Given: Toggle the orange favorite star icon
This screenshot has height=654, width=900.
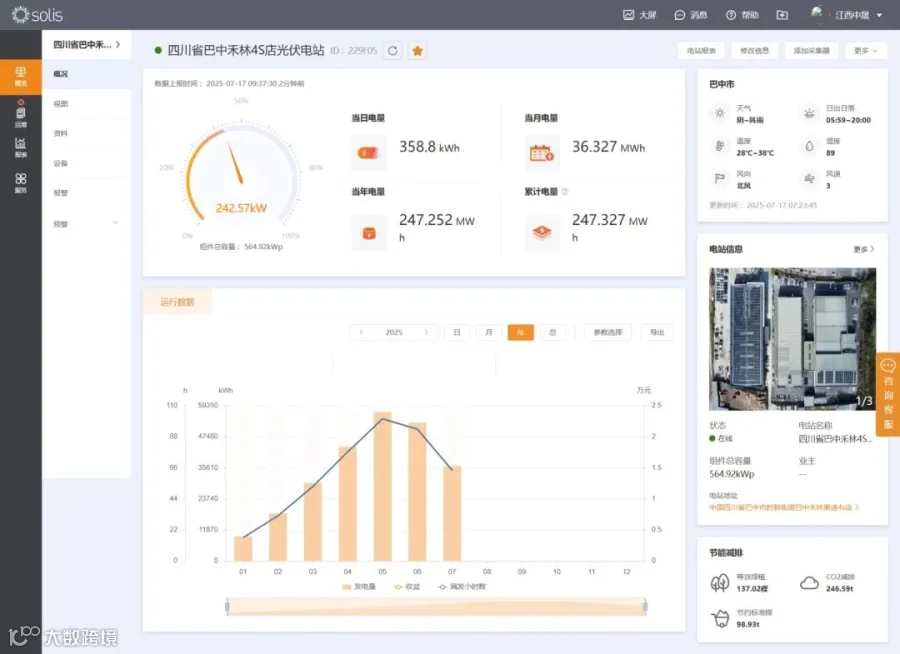Looking at the screenshot, I should coord(417,51).
